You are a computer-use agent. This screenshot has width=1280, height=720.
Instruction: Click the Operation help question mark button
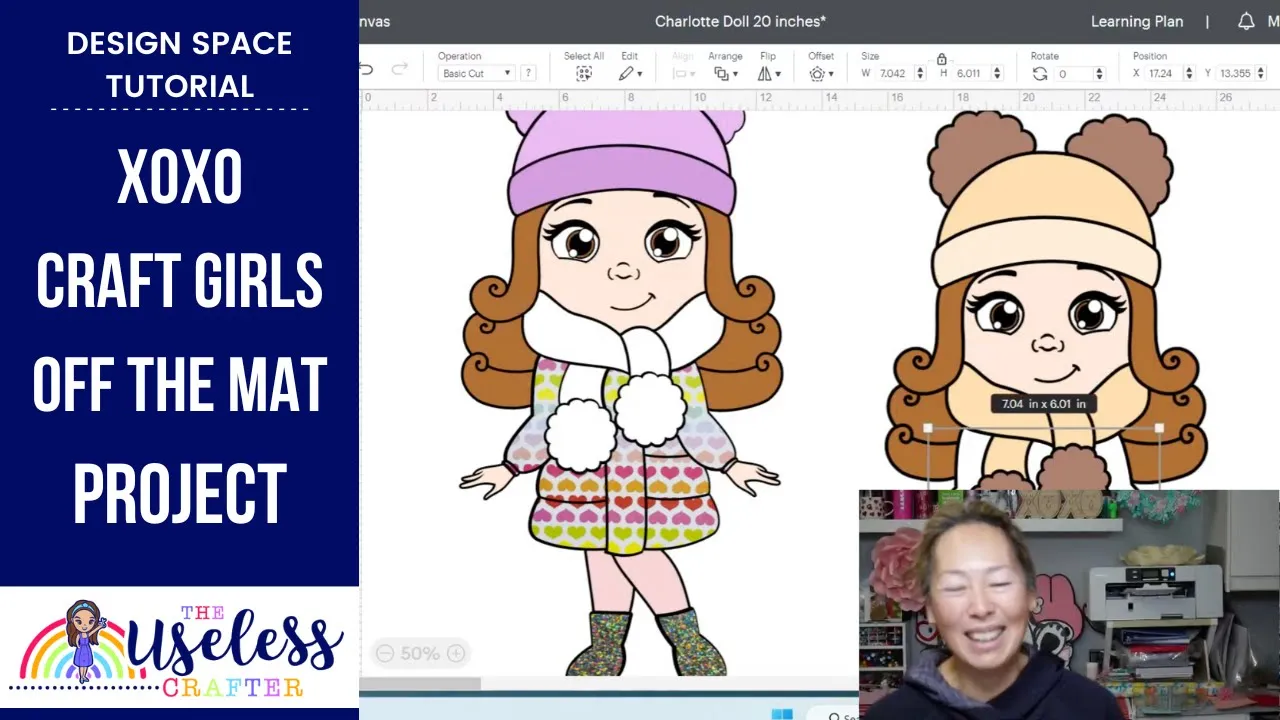tap(528, 73)
